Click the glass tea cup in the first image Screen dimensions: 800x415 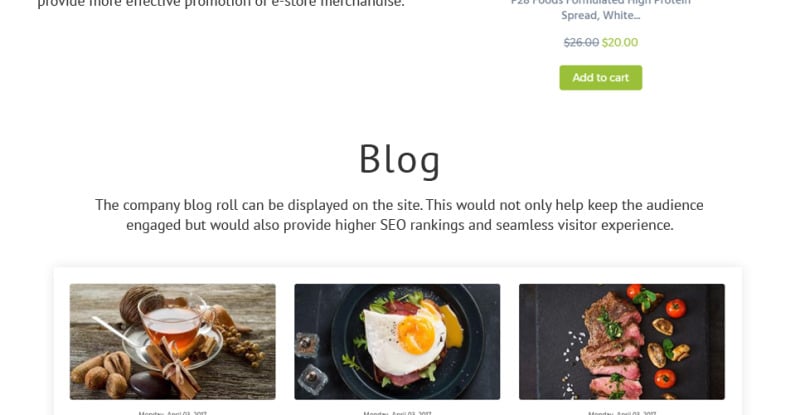tap(173, 321)
